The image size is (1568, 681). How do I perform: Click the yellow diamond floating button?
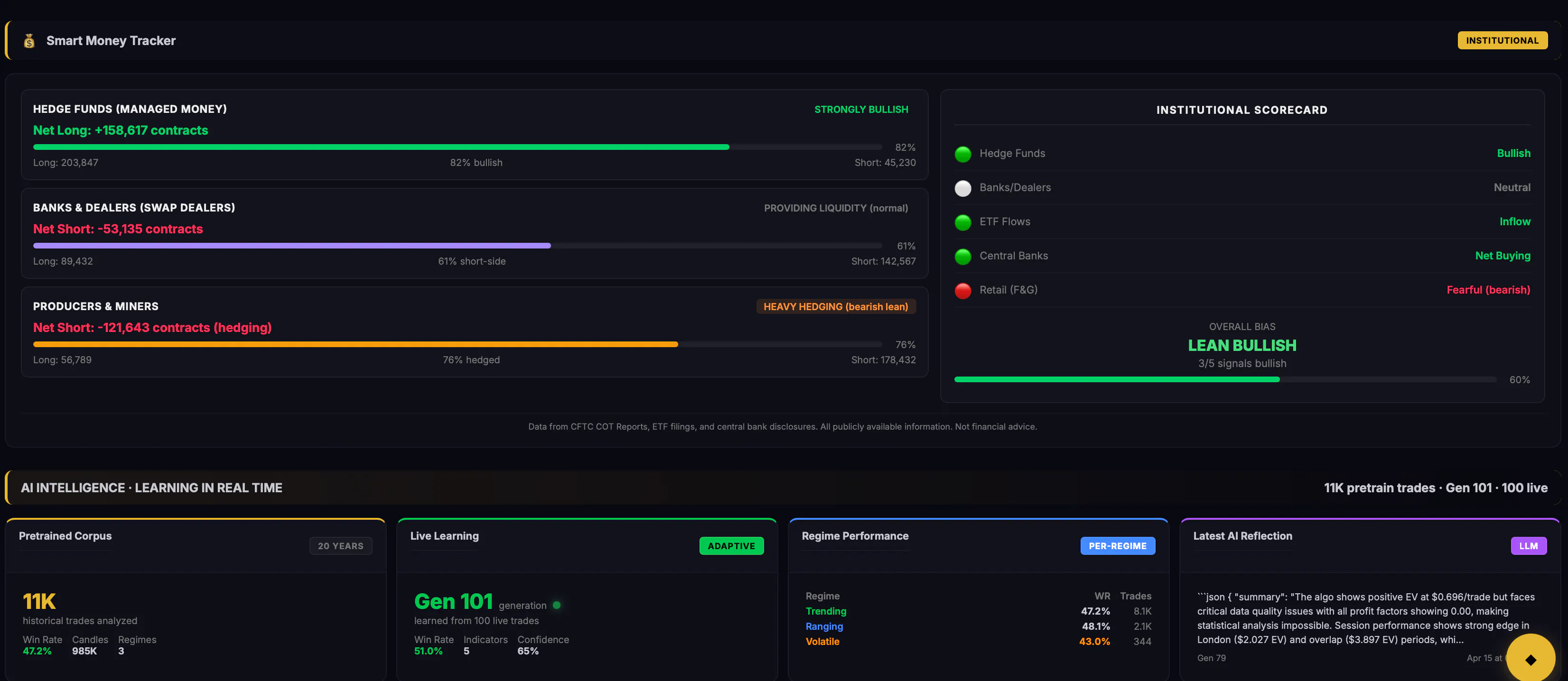click(x=1530, y=659)
